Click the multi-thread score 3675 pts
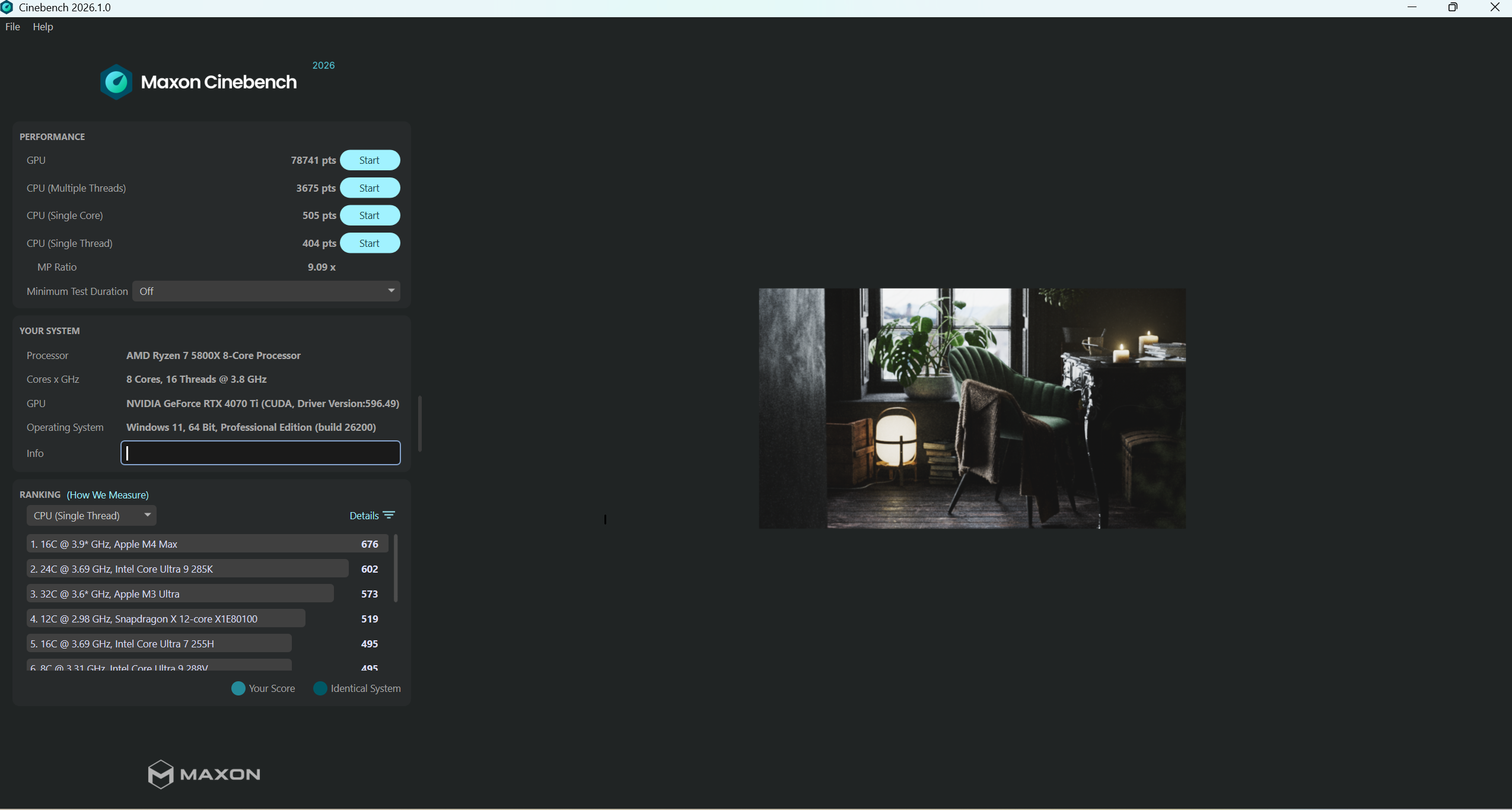The width and height of the screenshot is (1512, 810). coord(316,188)
